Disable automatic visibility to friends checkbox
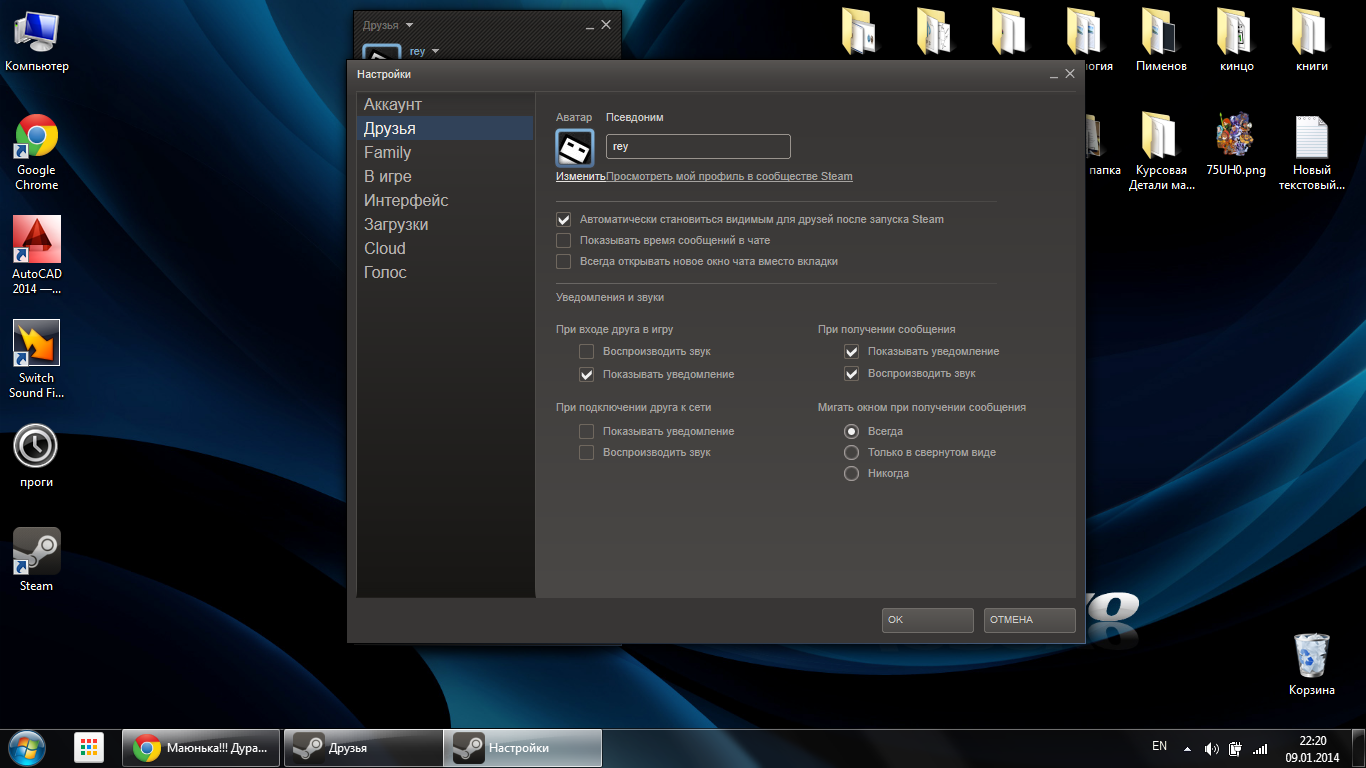 pyautogui.click(x=563, y=219)
